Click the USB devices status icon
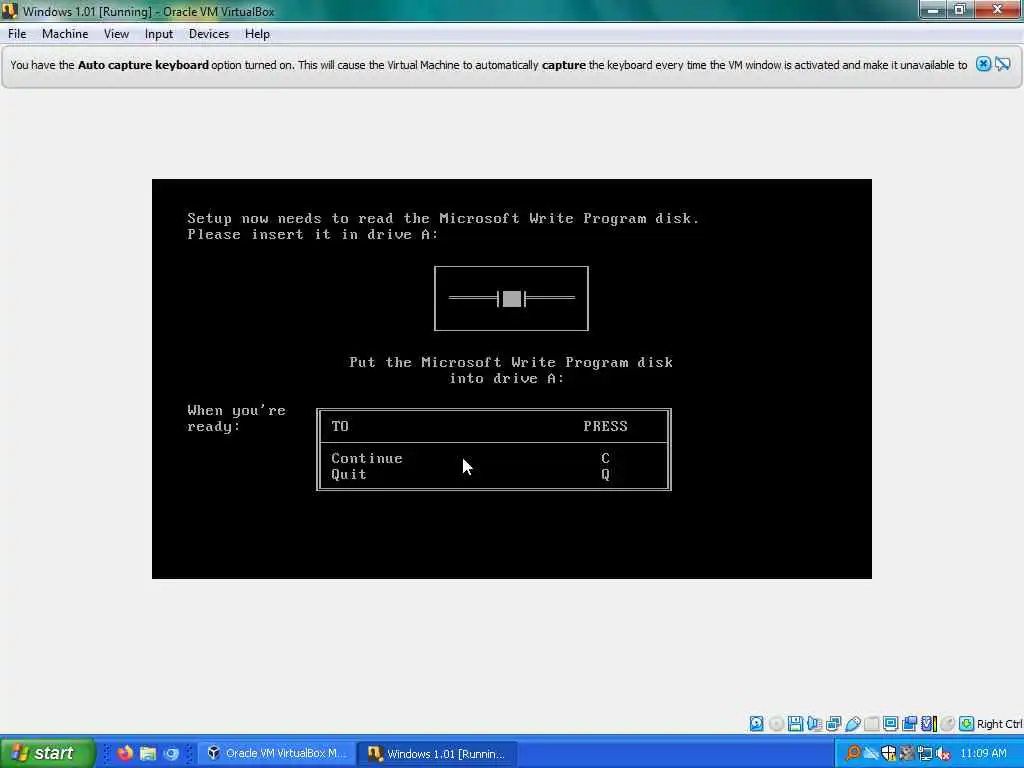1024x768 pixels. click(853, 724)
